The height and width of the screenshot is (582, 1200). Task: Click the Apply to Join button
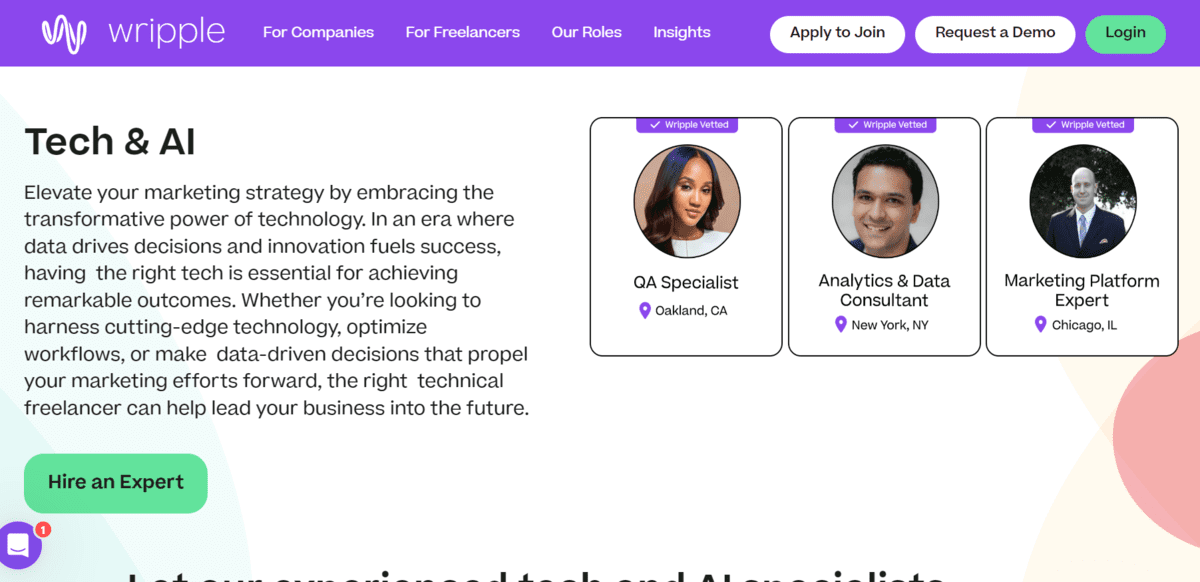point(837,33)
